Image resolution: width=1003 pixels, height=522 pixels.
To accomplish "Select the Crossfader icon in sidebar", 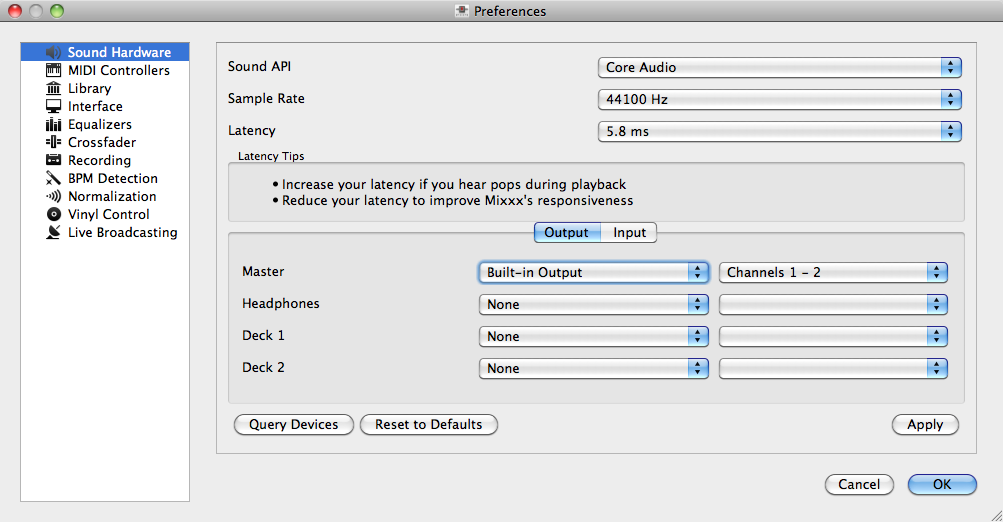I will tap(54, 143).
